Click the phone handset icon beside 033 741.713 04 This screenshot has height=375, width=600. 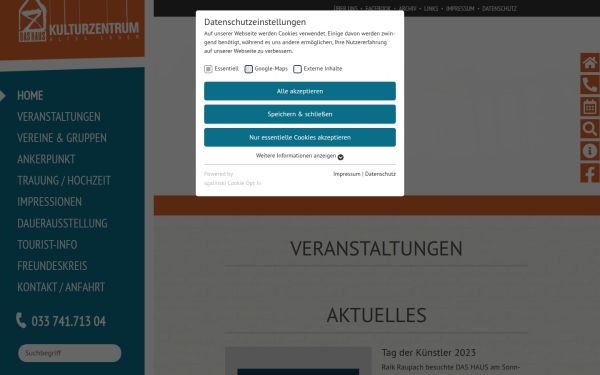[x=21, y=320]
